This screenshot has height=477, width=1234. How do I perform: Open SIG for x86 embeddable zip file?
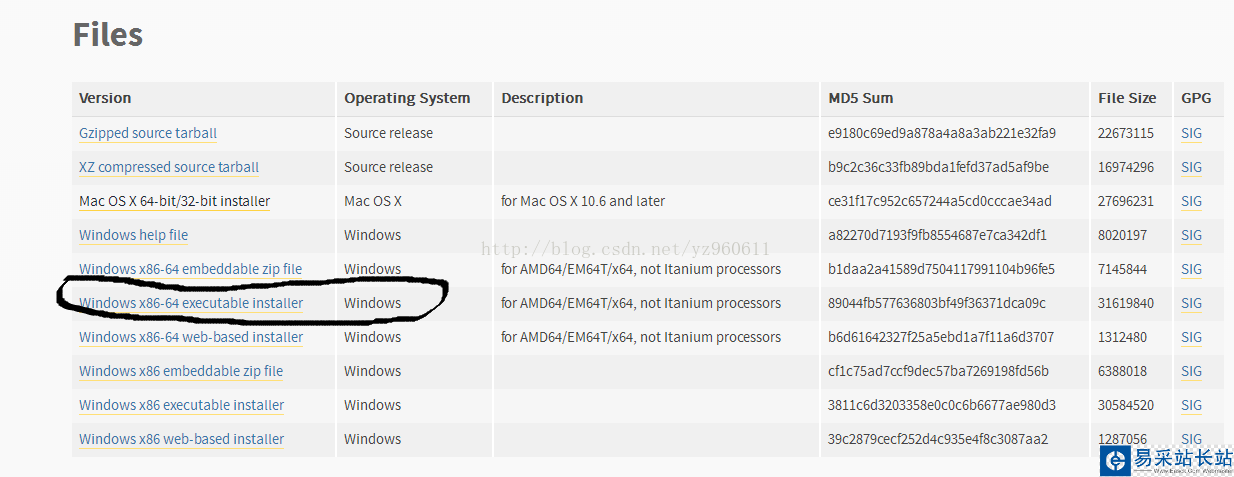[x=1191, y=371]
